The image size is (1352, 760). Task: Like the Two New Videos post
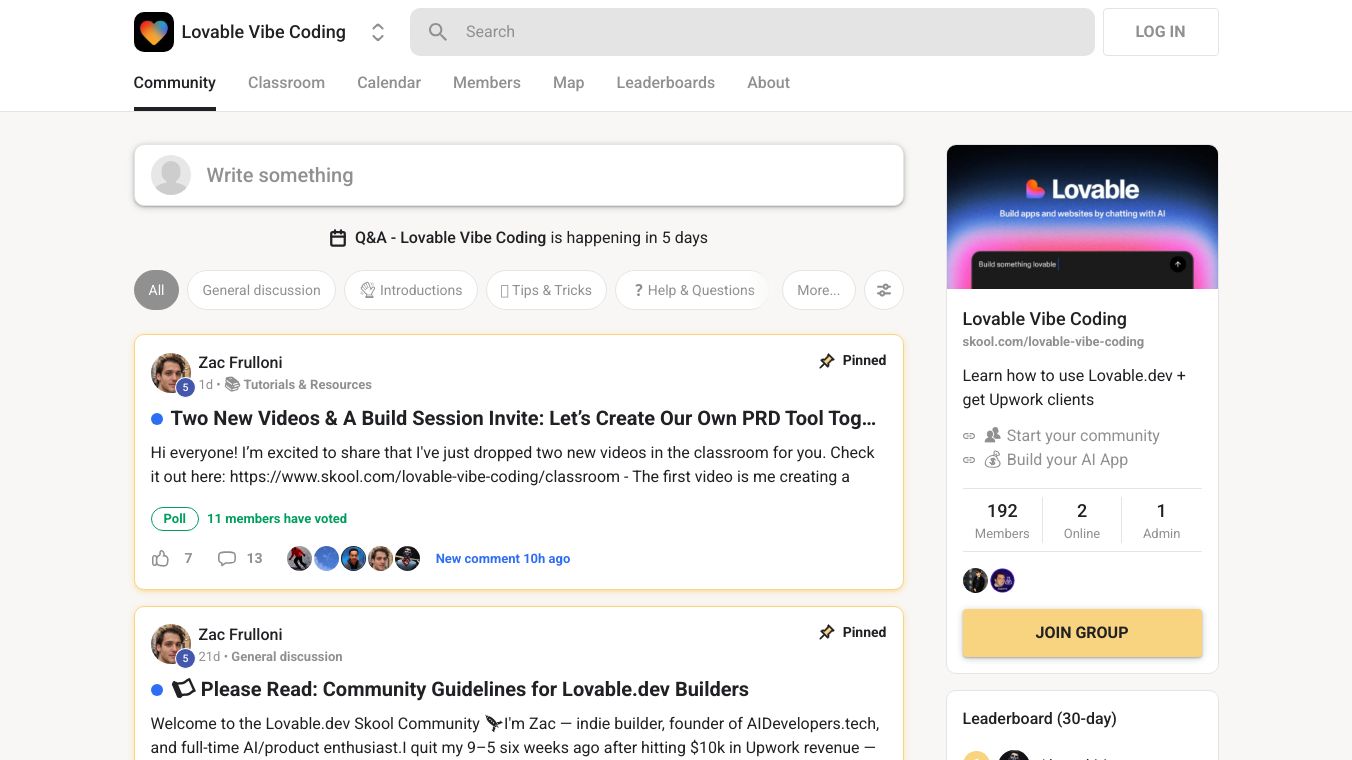tap(160, 559)
